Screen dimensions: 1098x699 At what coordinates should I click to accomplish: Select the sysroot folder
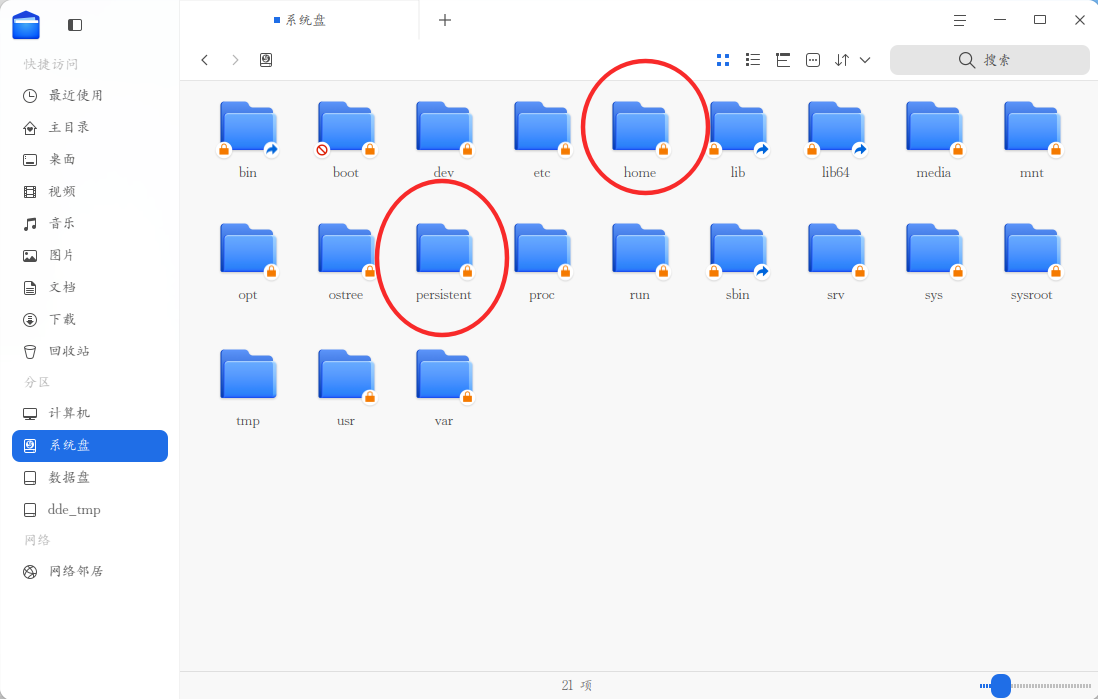[1031, 263]
